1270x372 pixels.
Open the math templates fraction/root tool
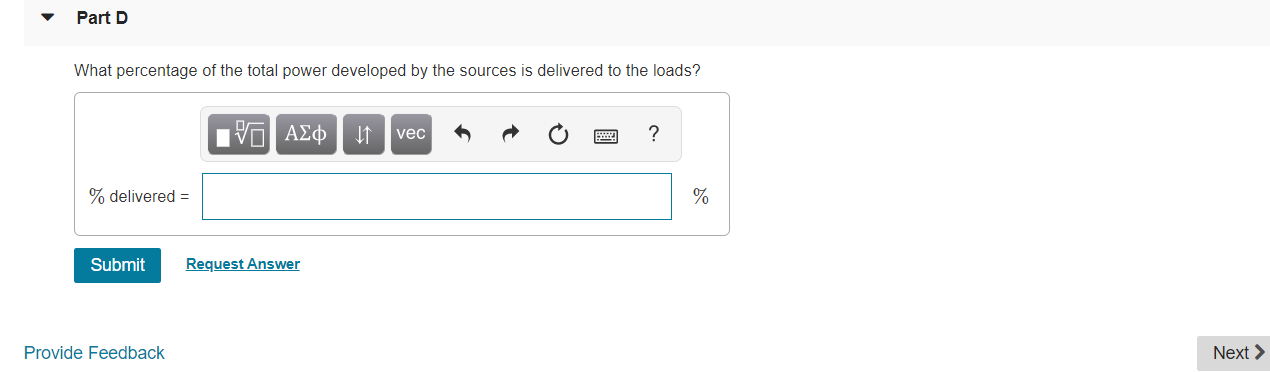239,134
